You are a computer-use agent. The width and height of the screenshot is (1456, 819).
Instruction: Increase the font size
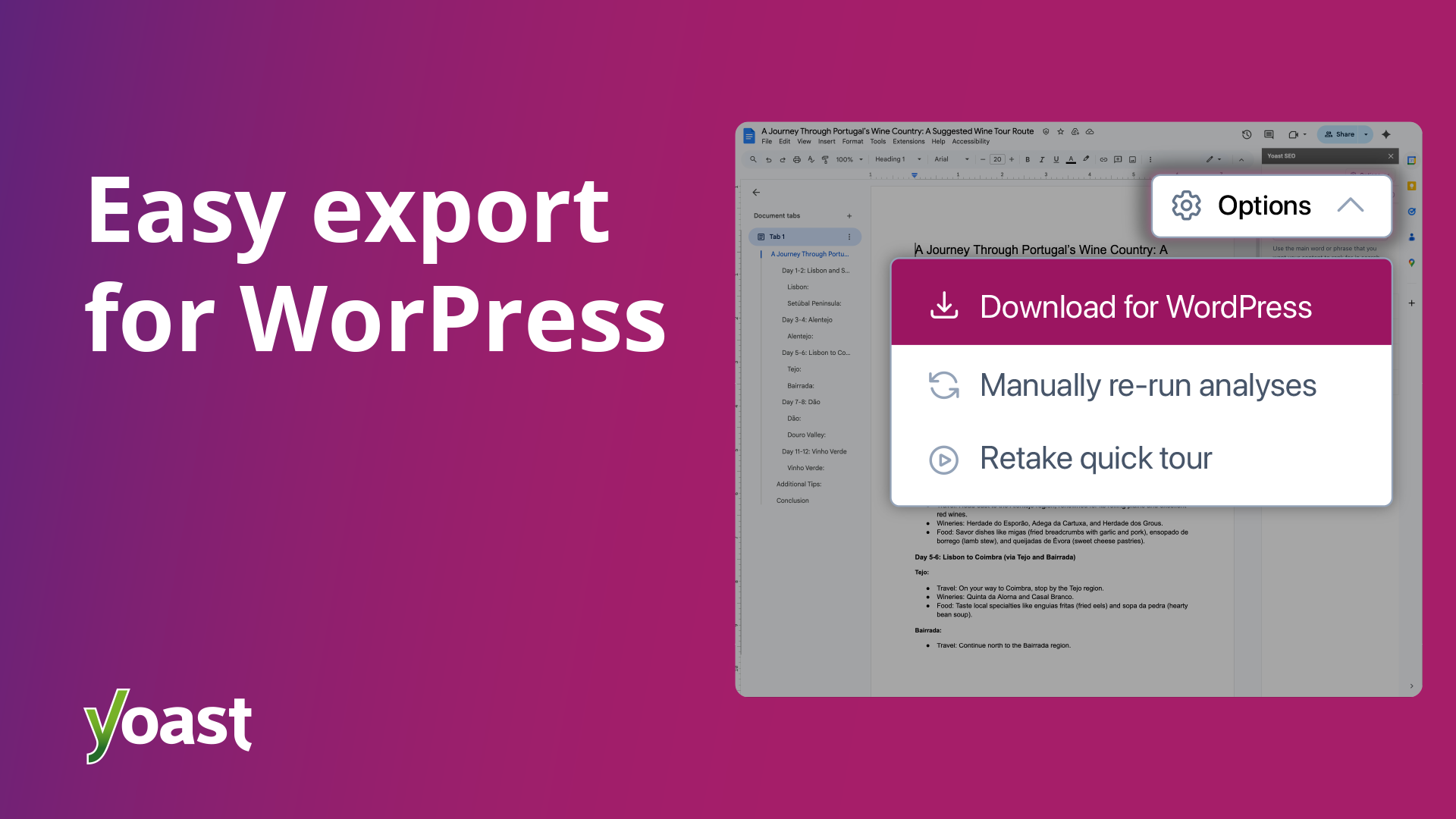(1012, 159)
